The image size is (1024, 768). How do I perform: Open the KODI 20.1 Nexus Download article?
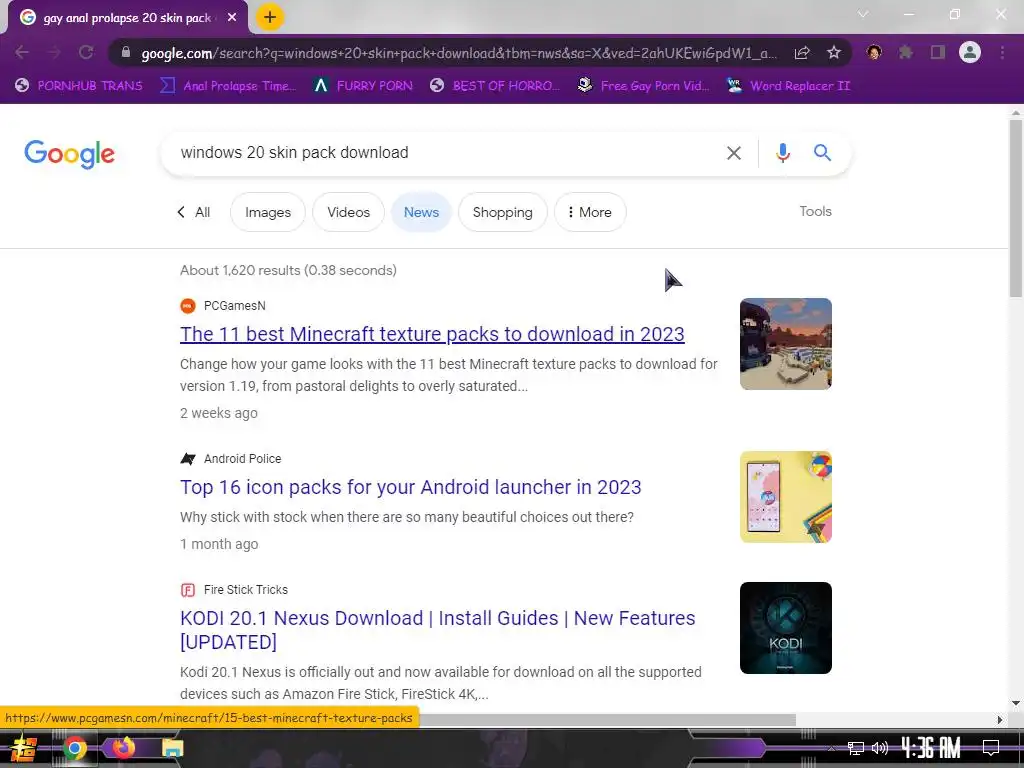tap(438, 630)
